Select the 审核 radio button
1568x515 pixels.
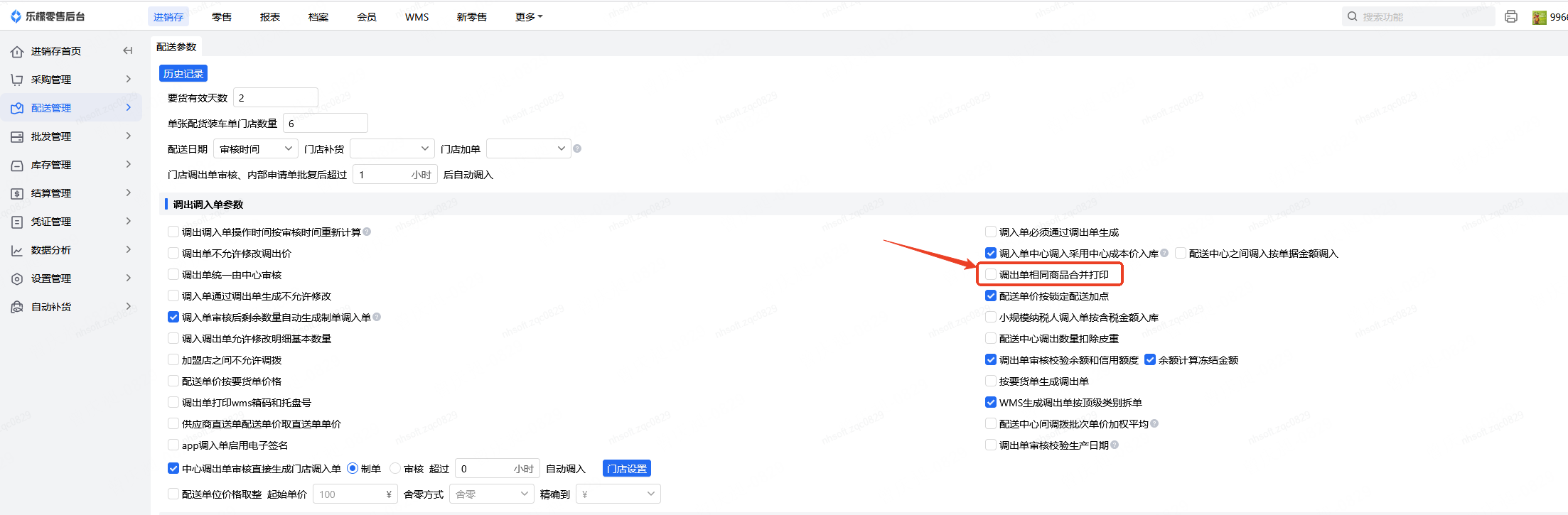pyautogui.click(x=395, y=469)
